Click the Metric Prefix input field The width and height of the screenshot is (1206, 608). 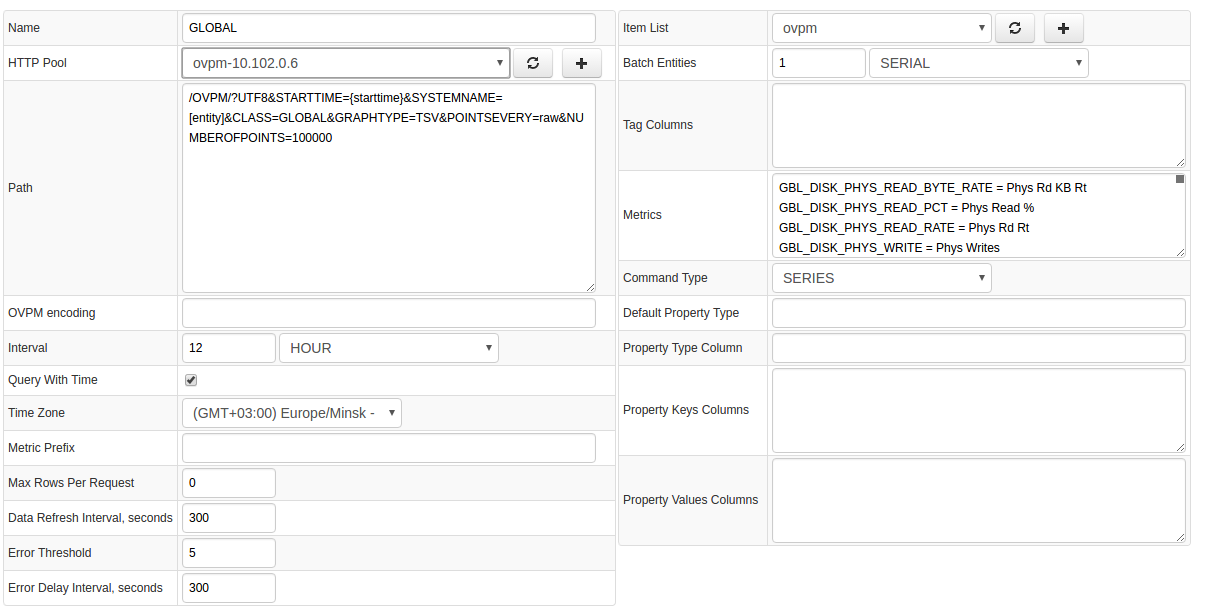coord(388,447)
